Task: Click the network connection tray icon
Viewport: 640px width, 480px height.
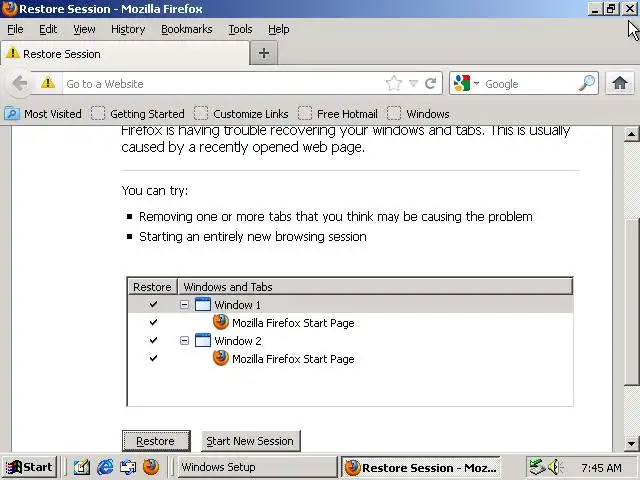Action: 537,467
